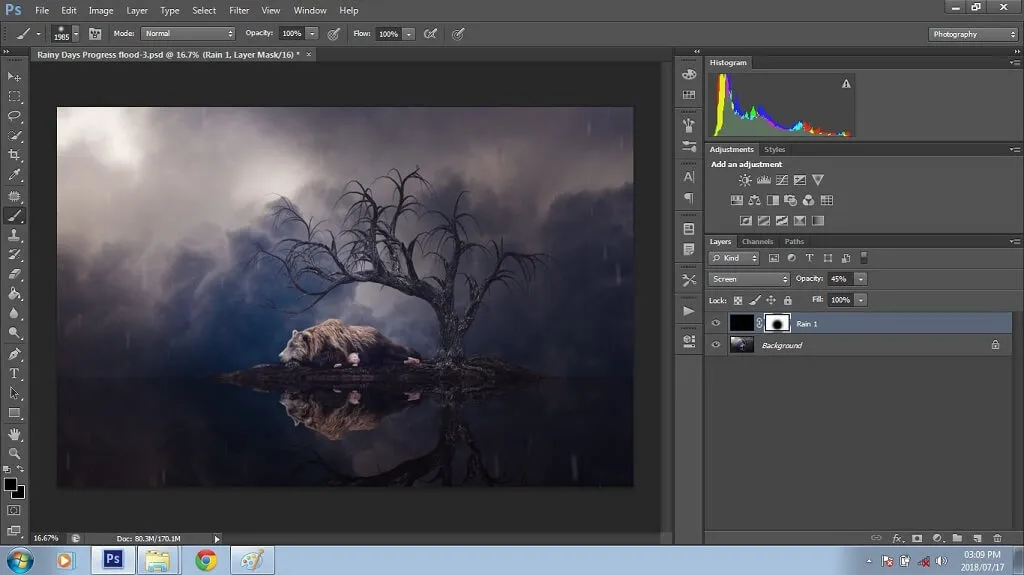Create a new layer from Layers footer

point(977,538)
